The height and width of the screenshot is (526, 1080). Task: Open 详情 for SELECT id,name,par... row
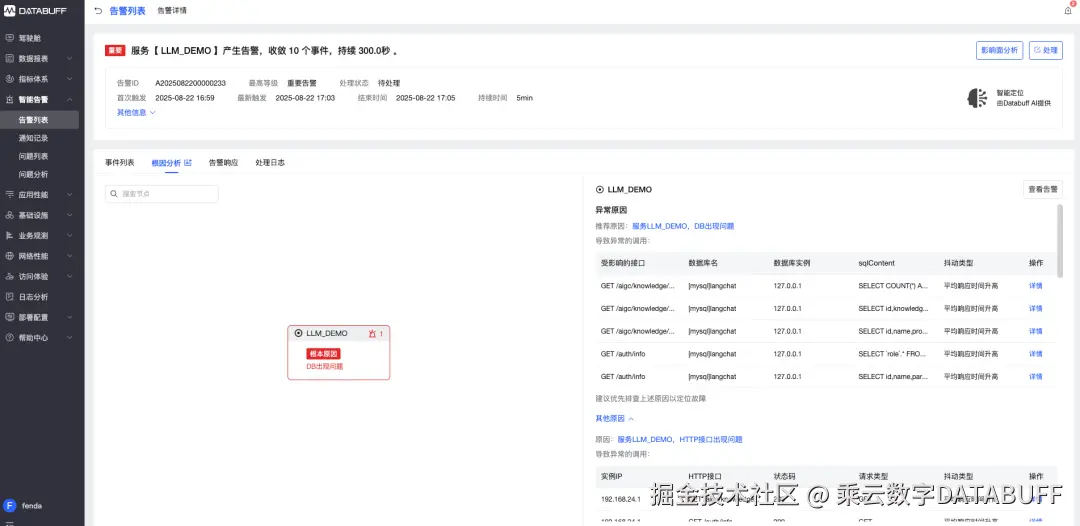pos(1035,377)
